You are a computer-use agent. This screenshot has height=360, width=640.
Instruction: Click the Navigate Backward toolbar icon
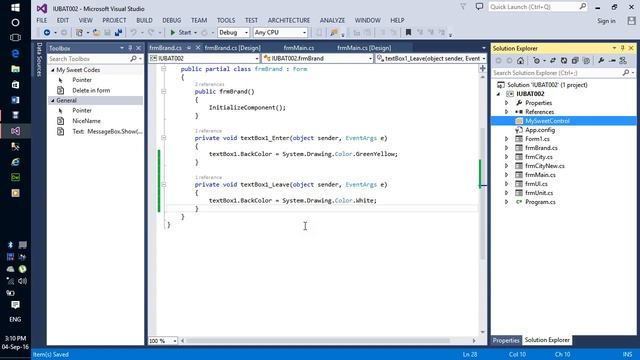point(47,32)
